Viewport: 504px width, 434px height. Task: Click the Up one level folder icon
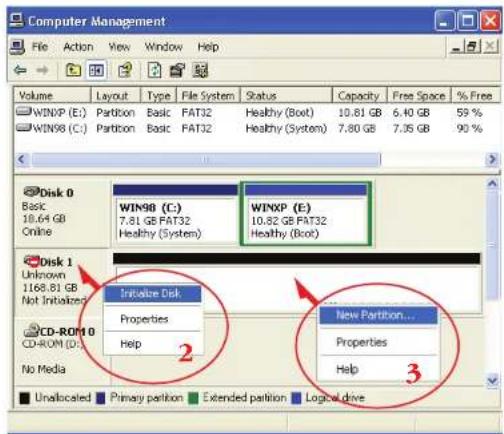pos(73,70)
